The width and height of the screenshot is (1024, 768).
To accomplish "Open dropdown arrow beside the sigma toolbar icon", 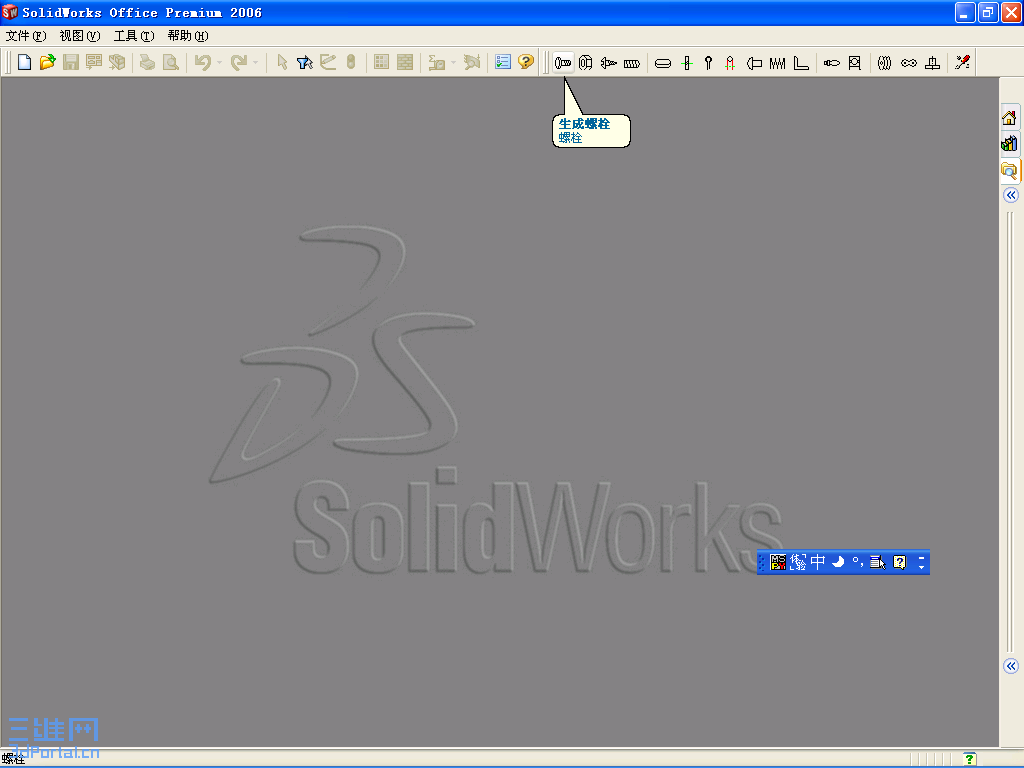I will tap(453, 63).
